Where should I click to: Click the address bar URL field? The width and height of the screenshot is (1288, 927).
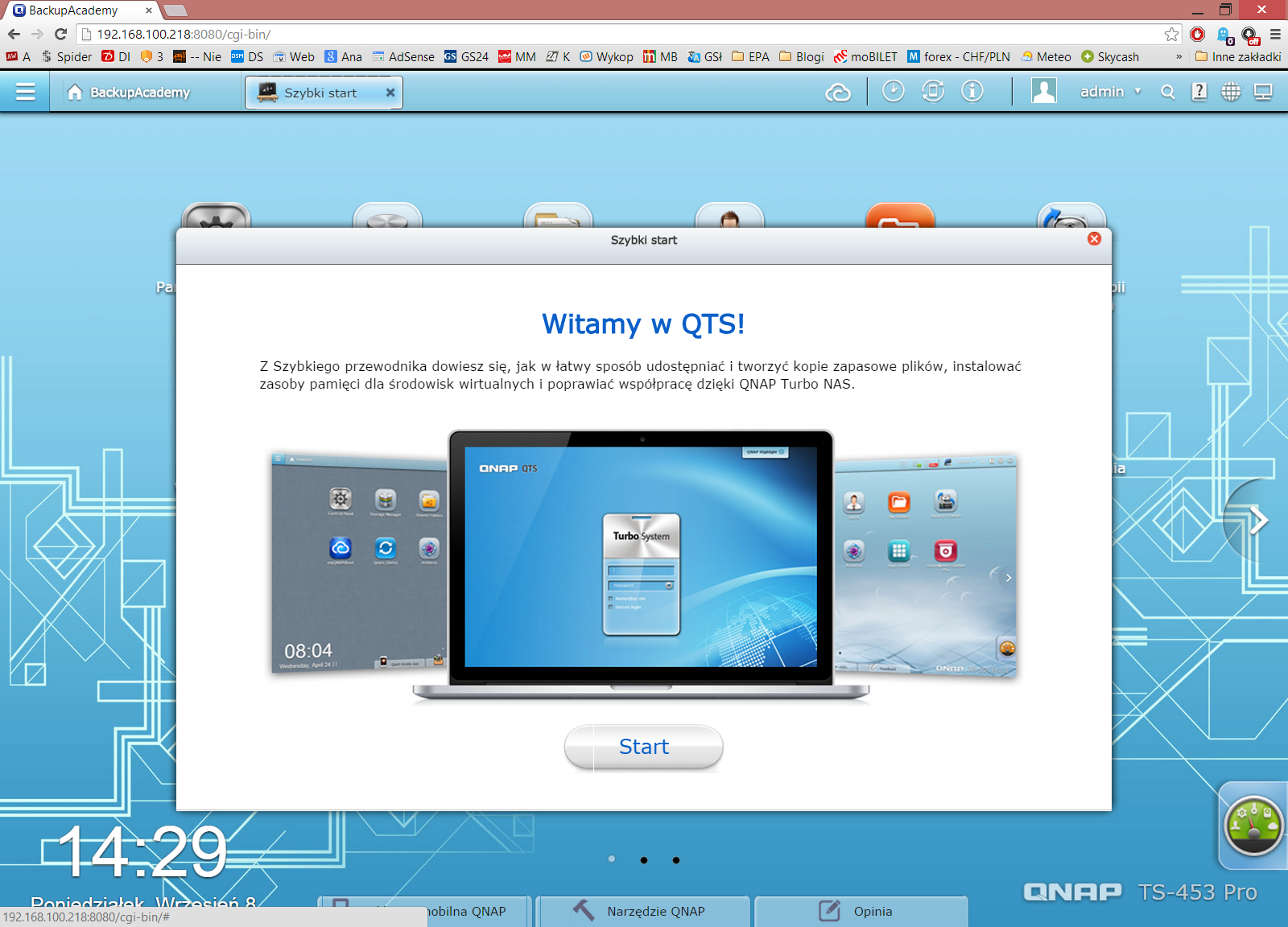tap(628, 34)
